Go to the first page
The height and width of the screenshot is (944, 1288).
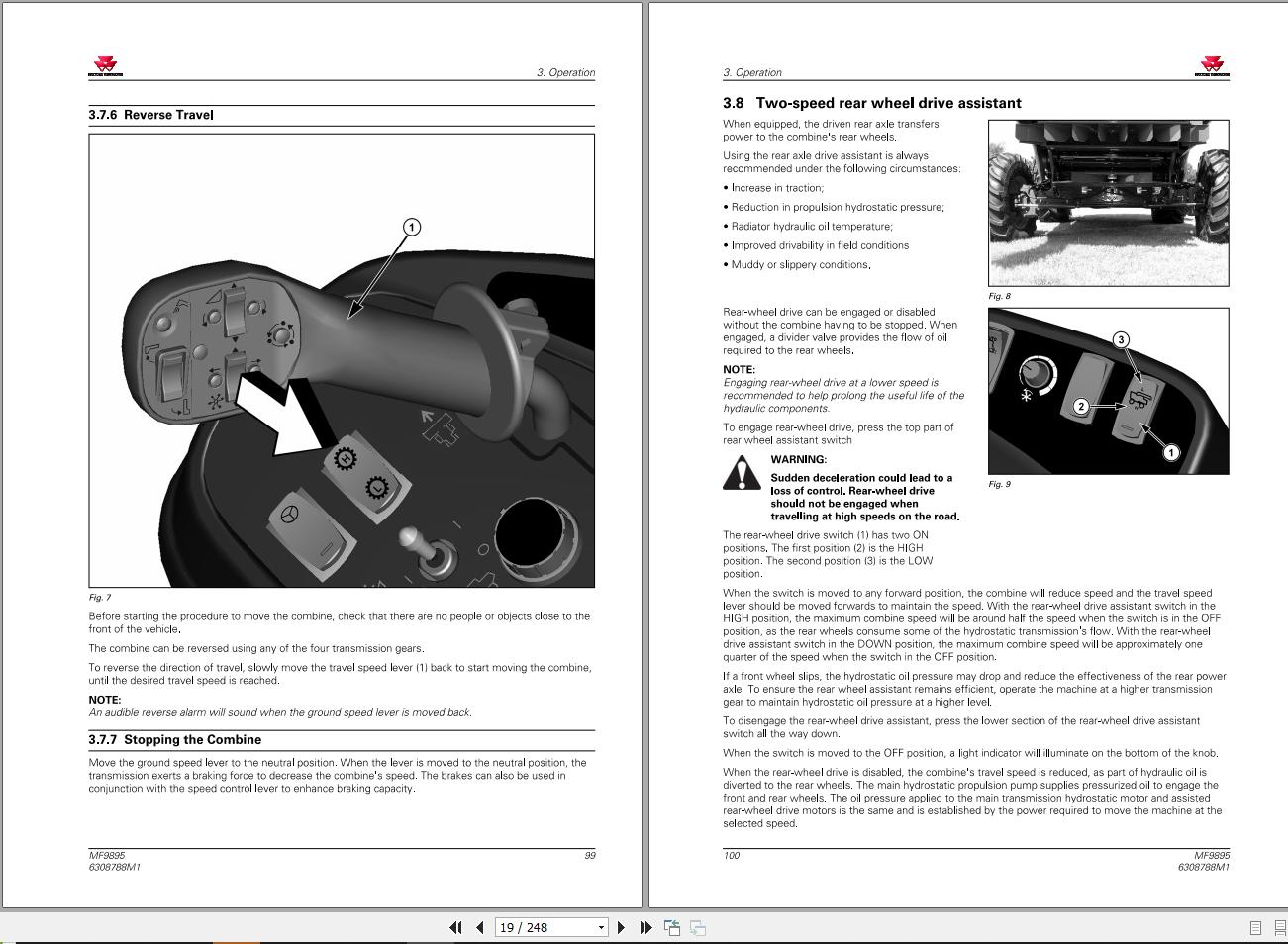455,927
